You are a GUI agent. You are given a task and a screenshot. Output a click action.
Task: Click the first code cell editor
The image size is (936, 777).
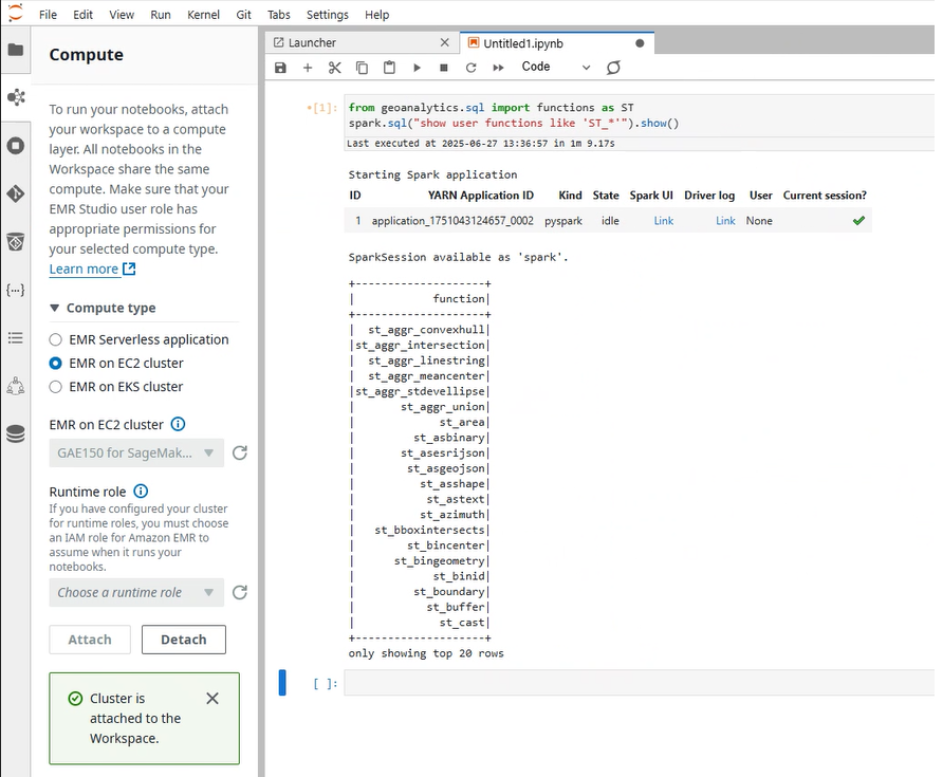point(639,115)
